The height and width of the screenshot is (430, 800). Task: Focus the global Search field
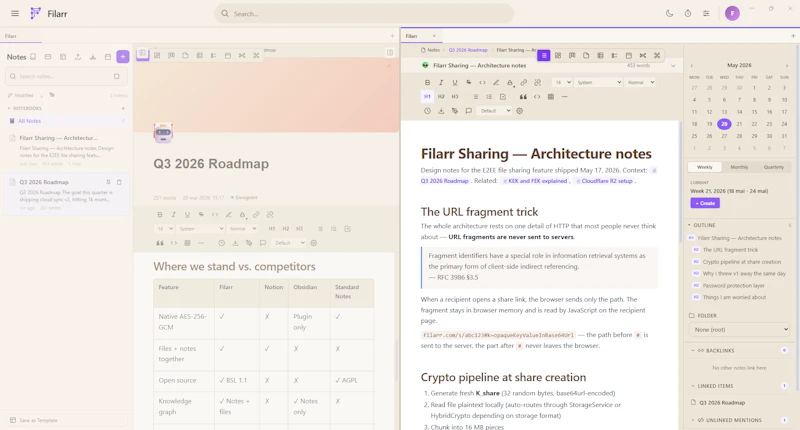(364, 14)
